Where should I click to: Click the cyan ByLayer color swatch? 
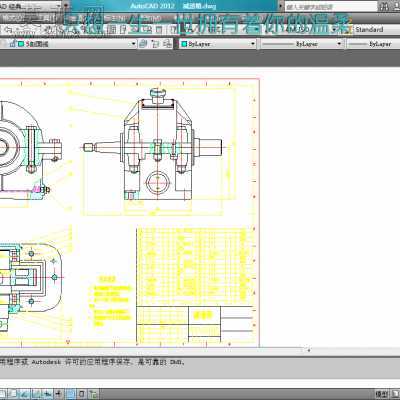tap(184, 44)
